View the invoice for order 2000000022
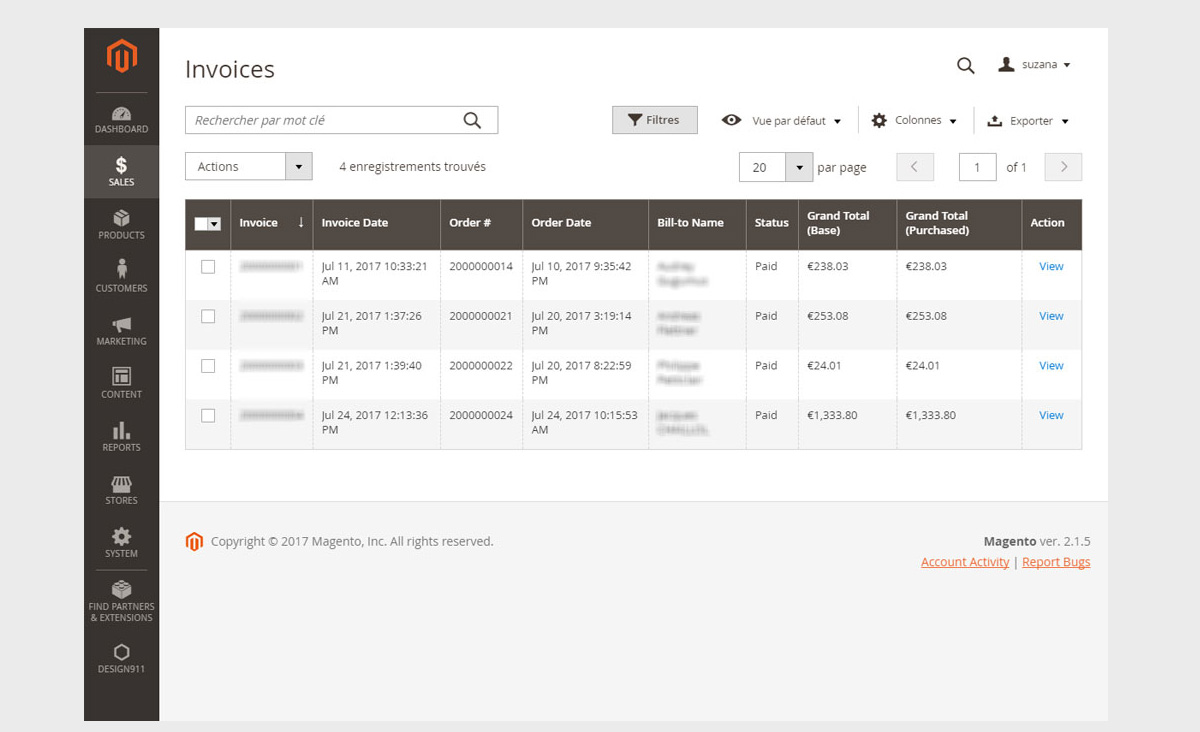Viewport: 1200px width, 732px height. coord(1051,366)
